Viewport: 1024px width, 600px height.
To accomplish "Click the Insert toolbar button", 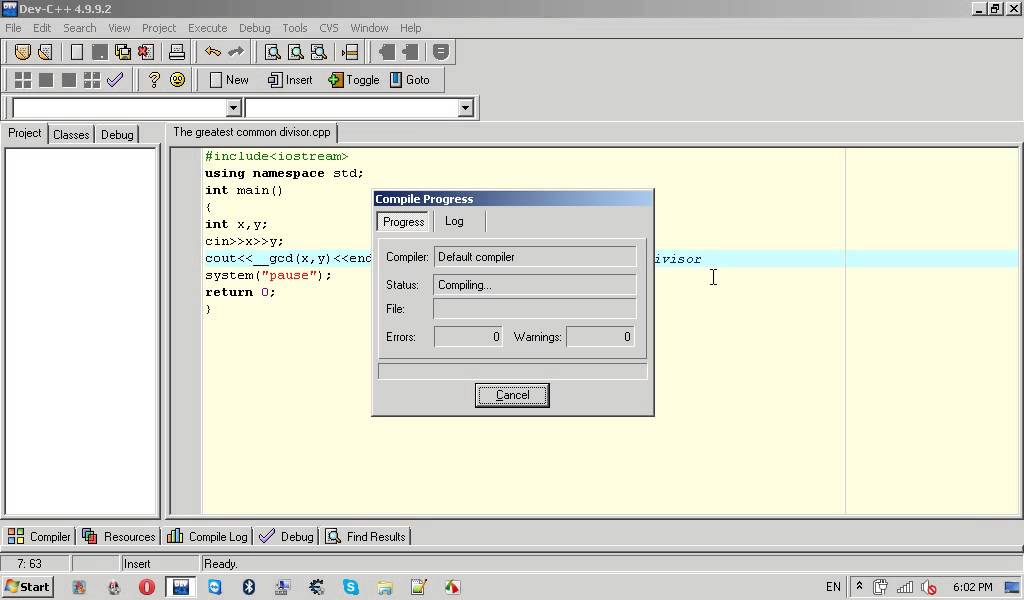I will point(290,80).
